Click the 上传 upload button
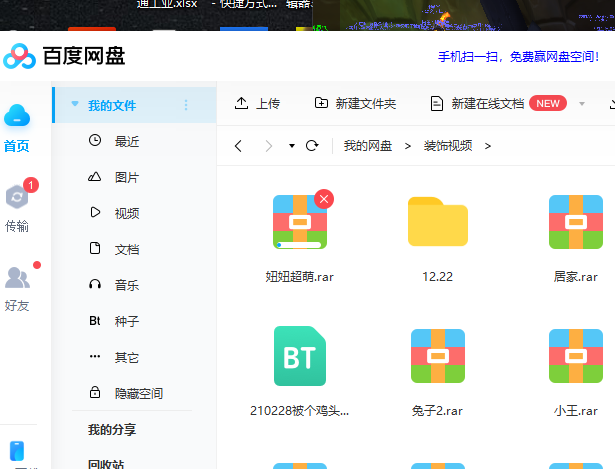615x469 pixels. pyautogui.click(x=257, y=103)
